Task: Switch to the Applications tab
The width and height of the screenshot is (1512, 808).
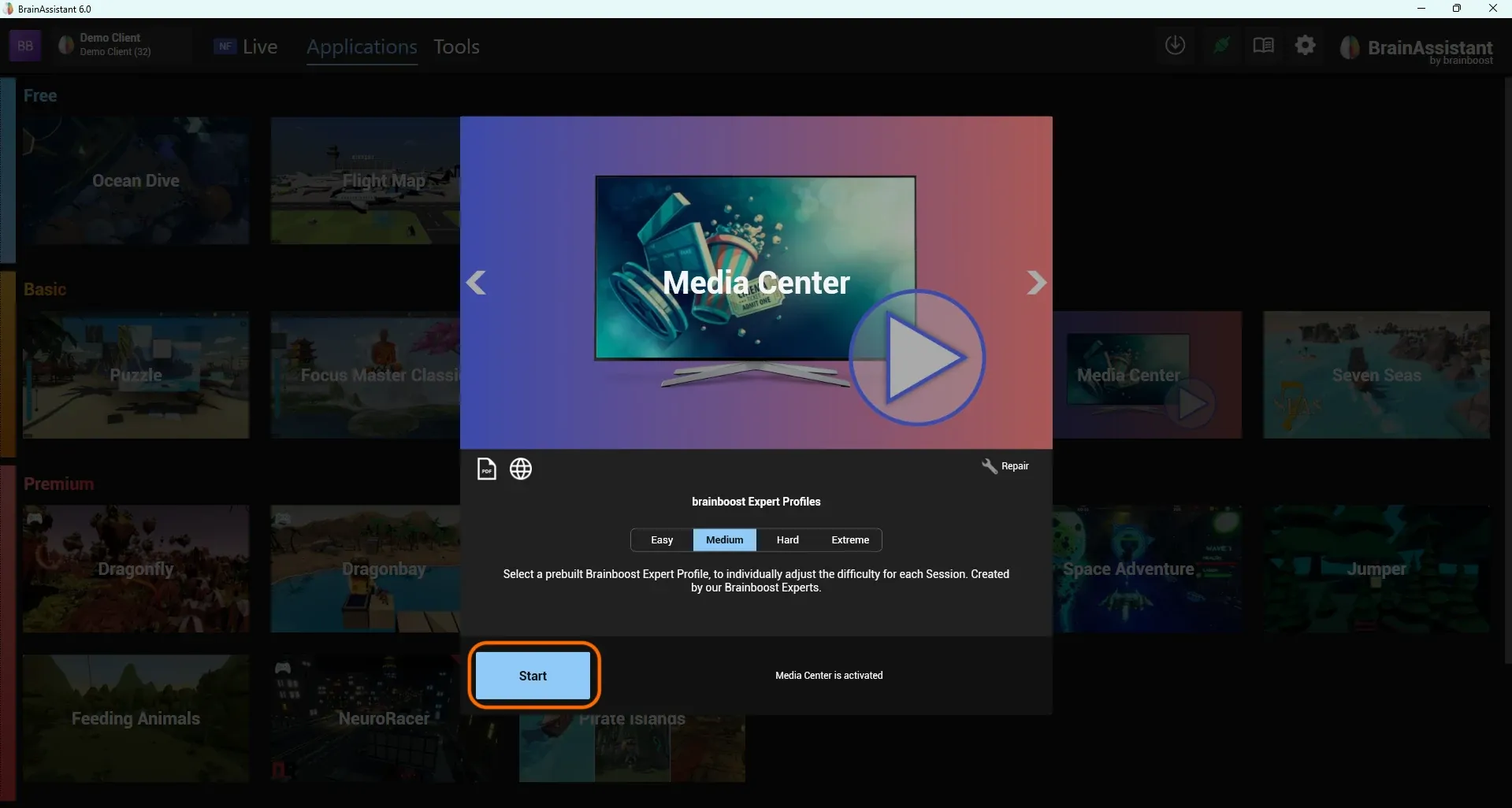Action: [362, 47]
